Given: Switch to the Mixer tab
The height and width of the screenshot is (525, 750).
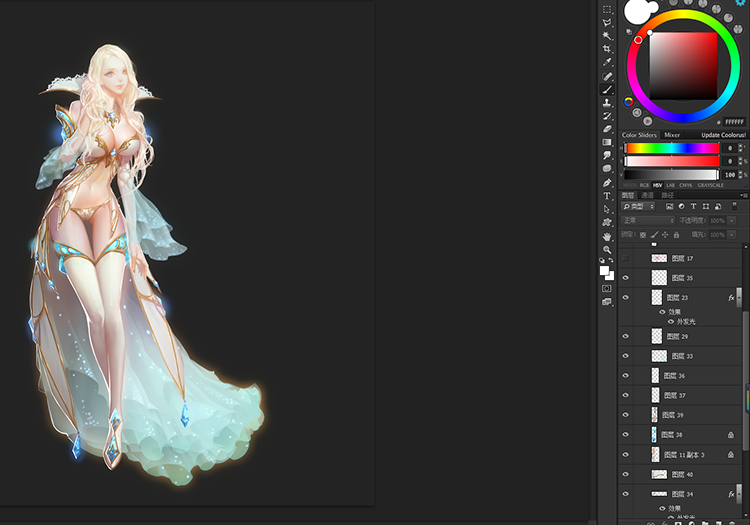Looking at the screenshot, I should click(x=672, y=135).
